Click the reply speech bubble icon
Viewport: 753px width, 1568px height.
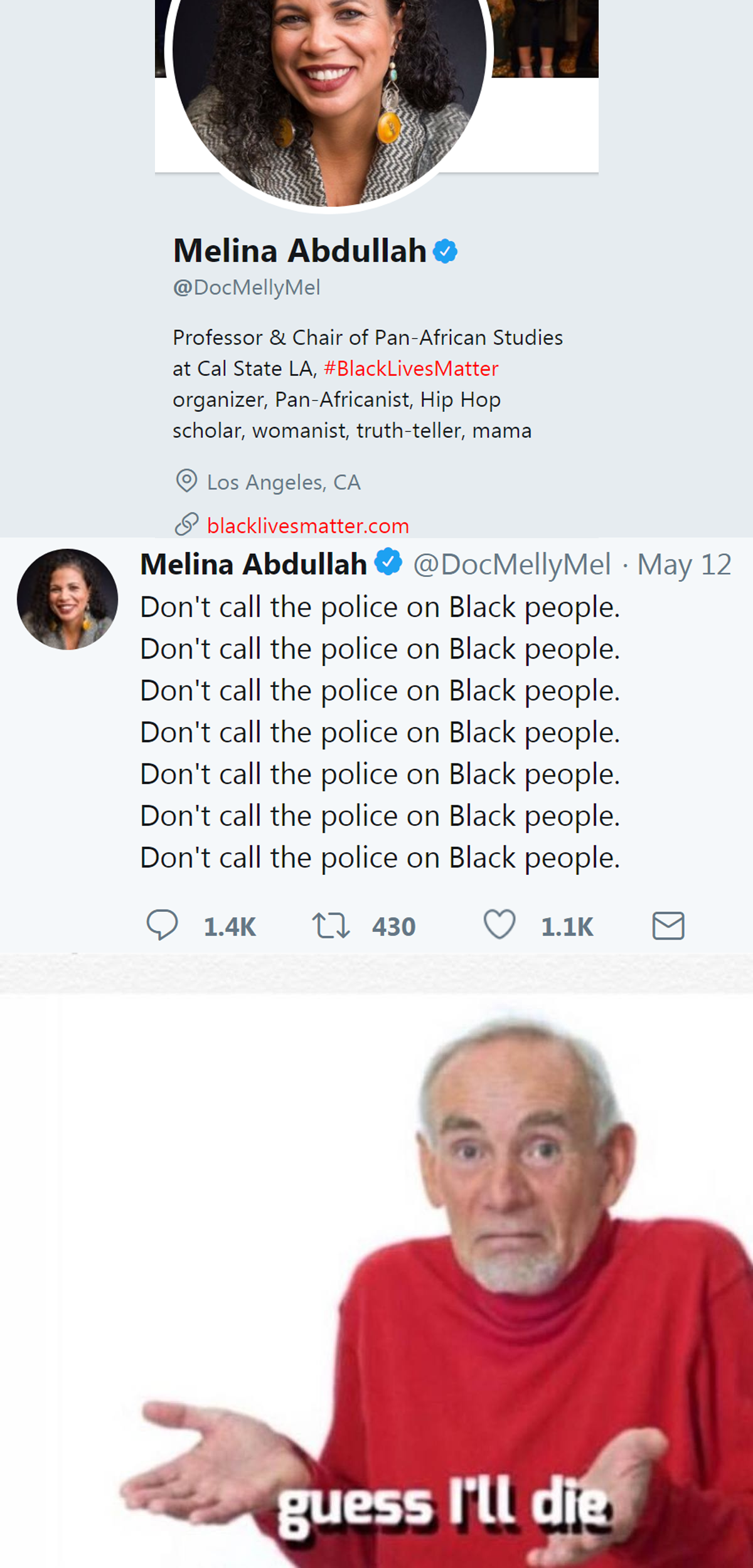coord(162,925)
